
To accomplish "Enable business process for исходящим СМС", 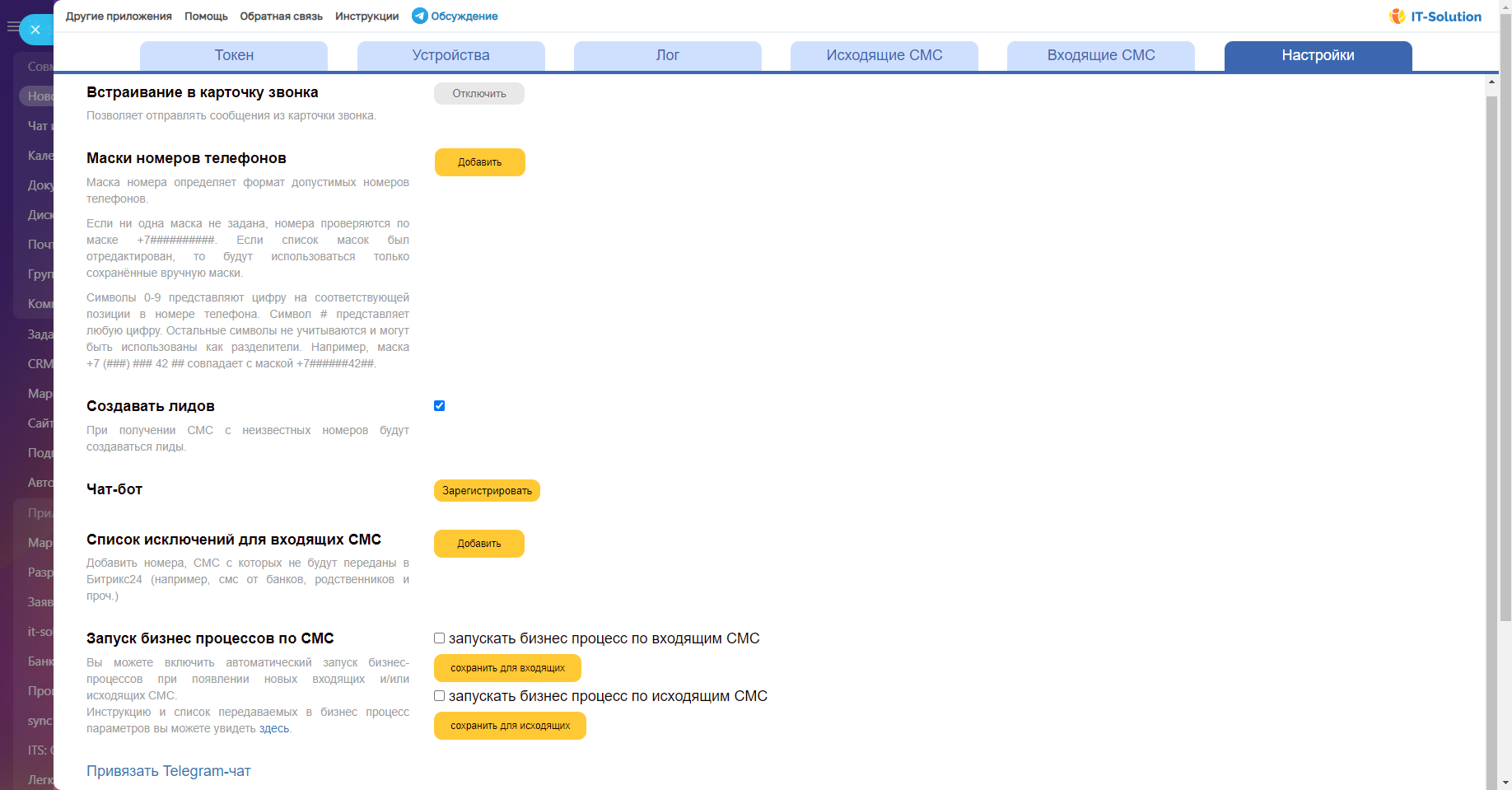I will 439,696.
